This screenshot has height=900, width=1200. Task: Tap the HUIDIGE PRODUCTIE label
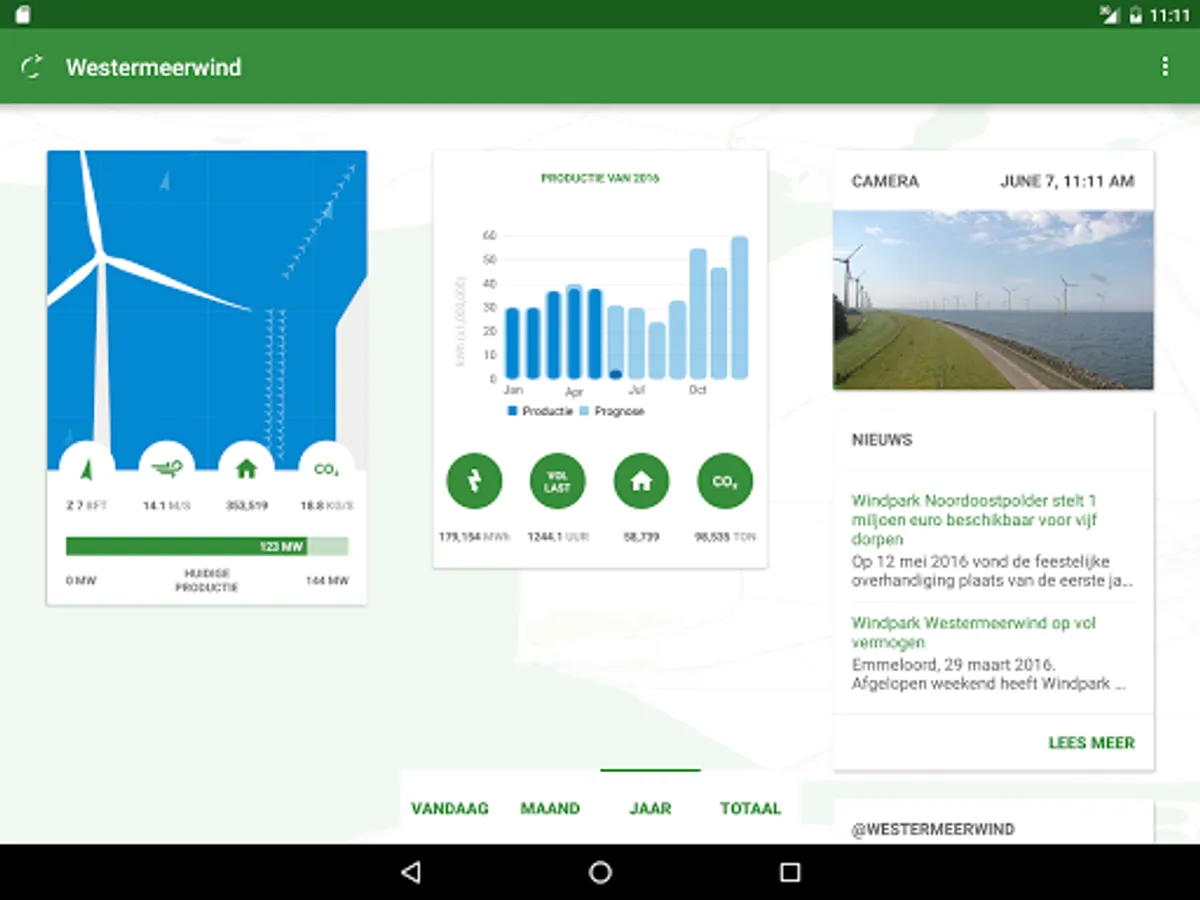(x=207, y=581)
